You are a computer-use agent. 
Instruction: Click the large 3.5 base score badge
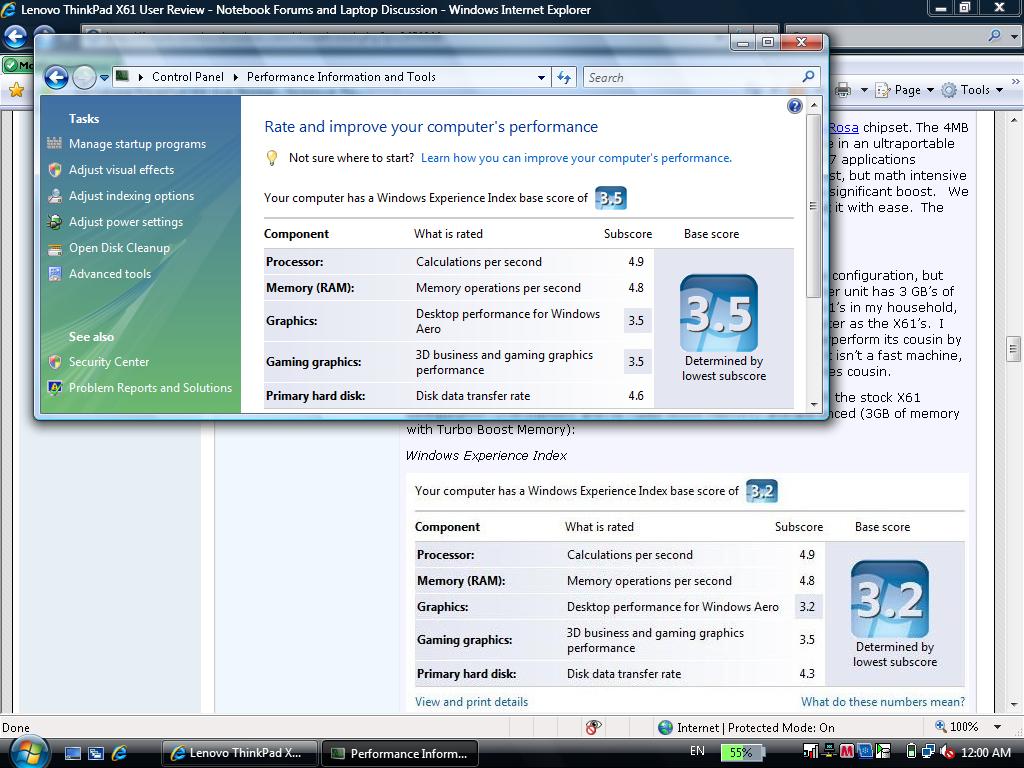719,313
